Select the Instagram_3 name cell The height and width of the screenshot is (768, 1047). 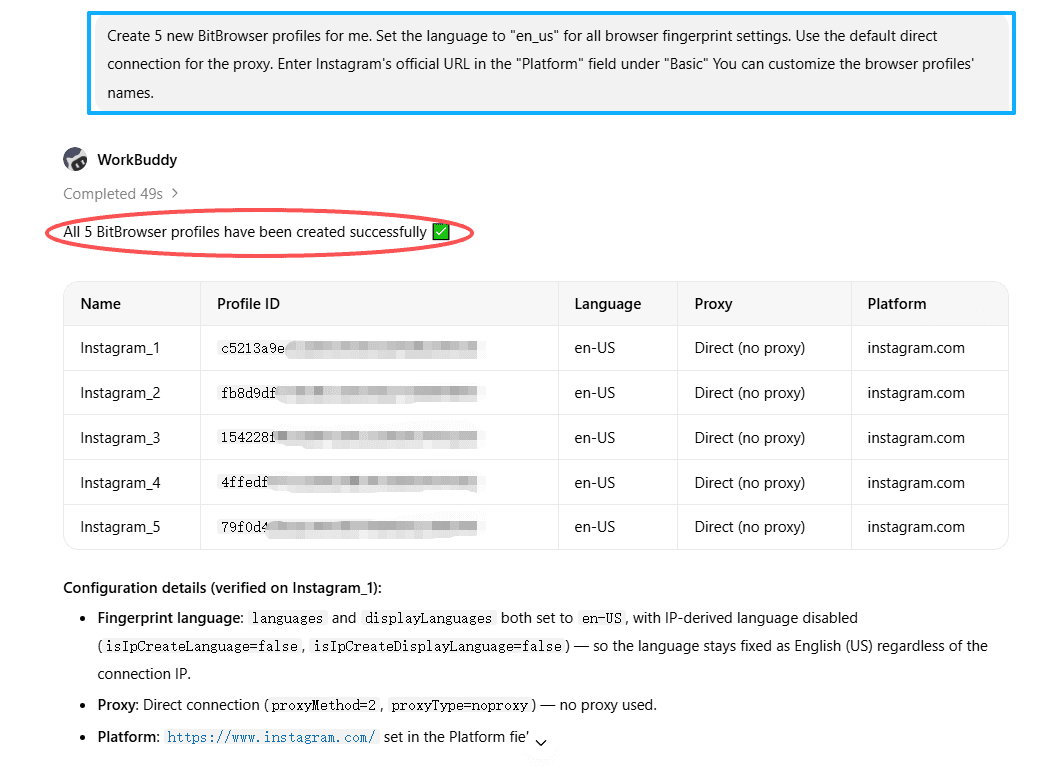coord(120,438)
